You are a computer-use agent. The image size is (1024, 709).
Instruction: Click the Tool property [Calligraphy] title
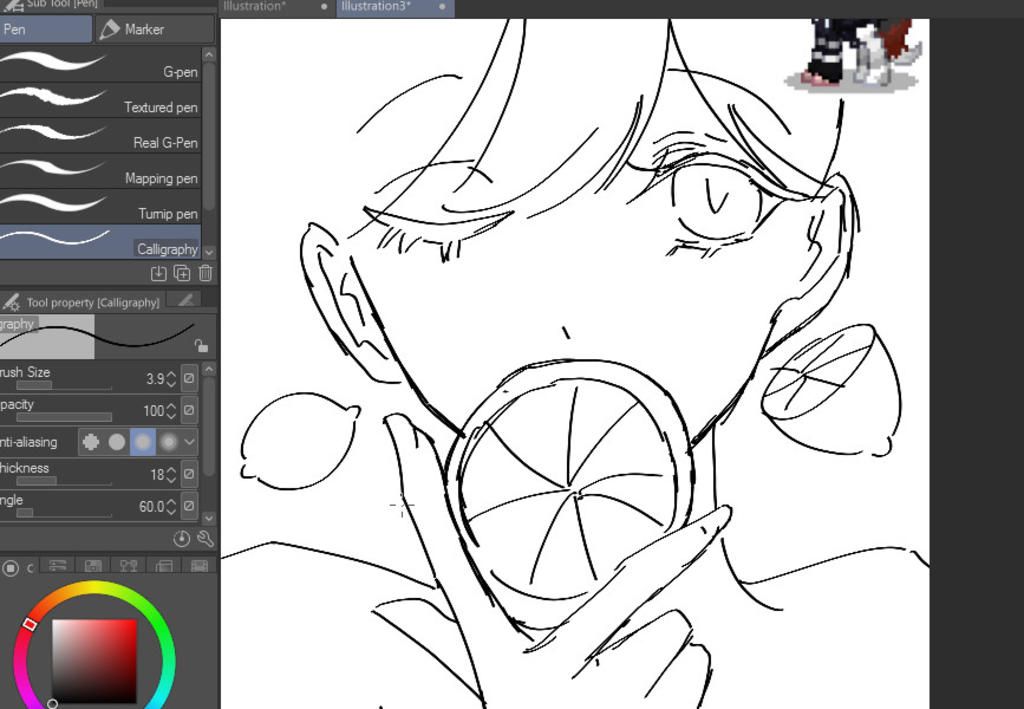click(x=93, y=303)
